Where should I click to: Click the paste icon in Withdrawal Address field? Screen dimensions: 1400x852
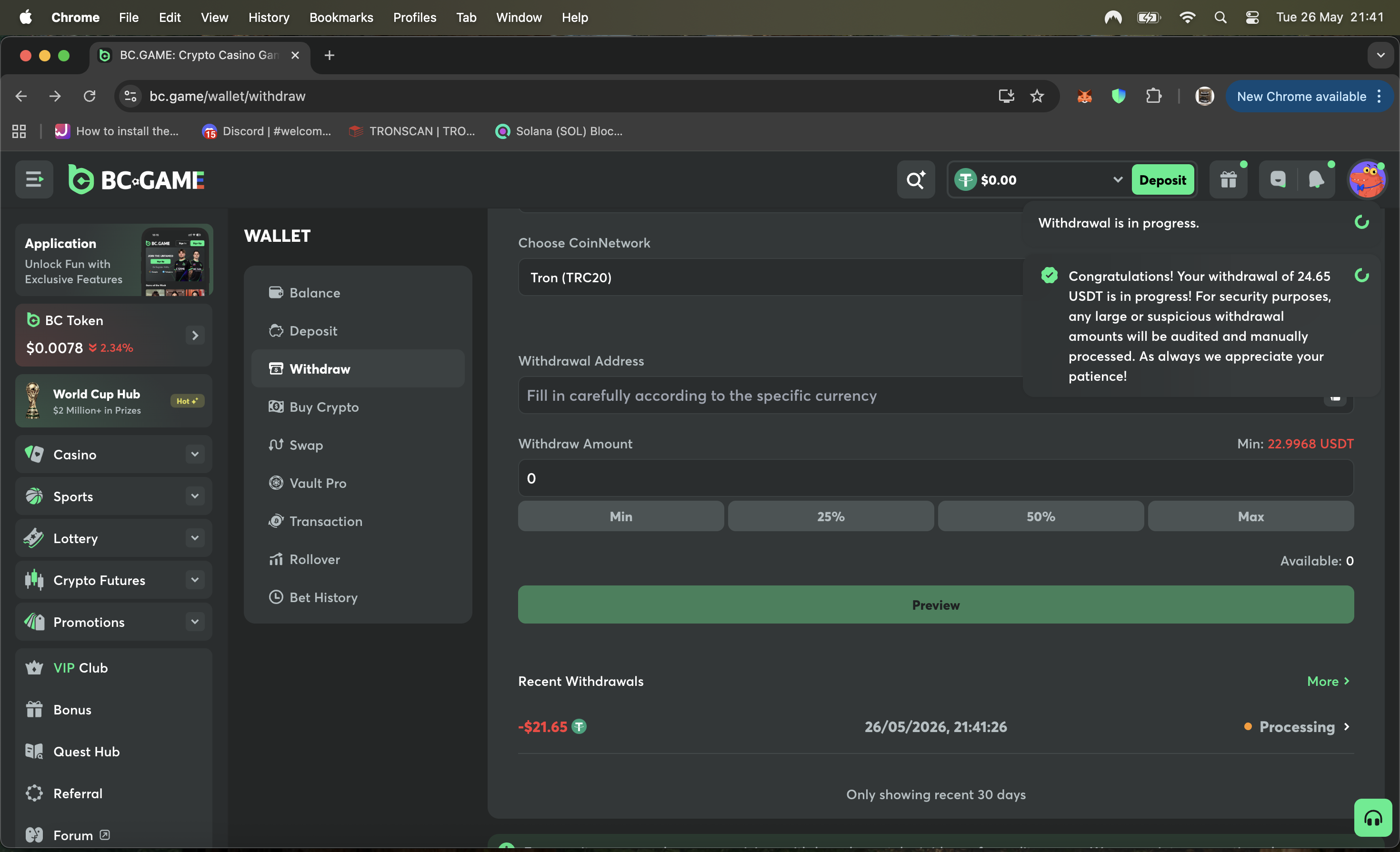[x=1335, y=396]
